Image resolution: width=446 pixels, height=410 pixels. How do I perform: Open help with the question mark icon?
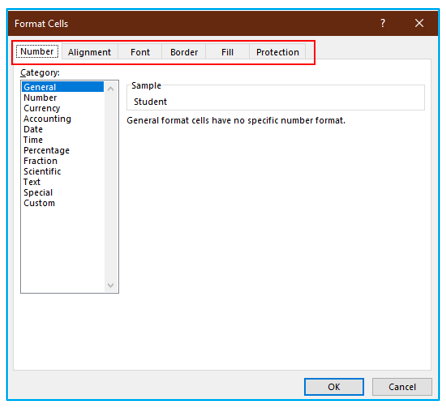[383, 23]
